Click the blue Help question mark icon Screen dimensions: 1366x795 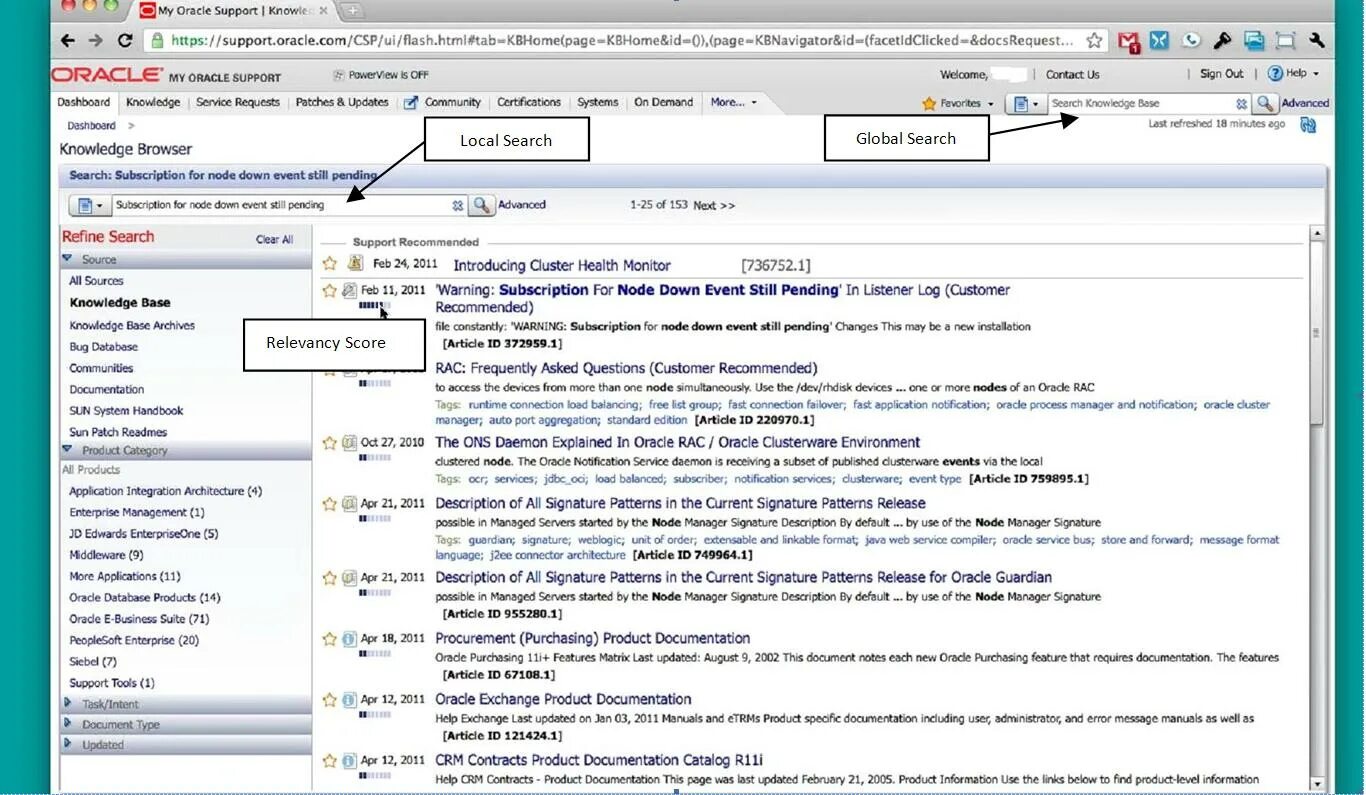[x=1274, y=74]
